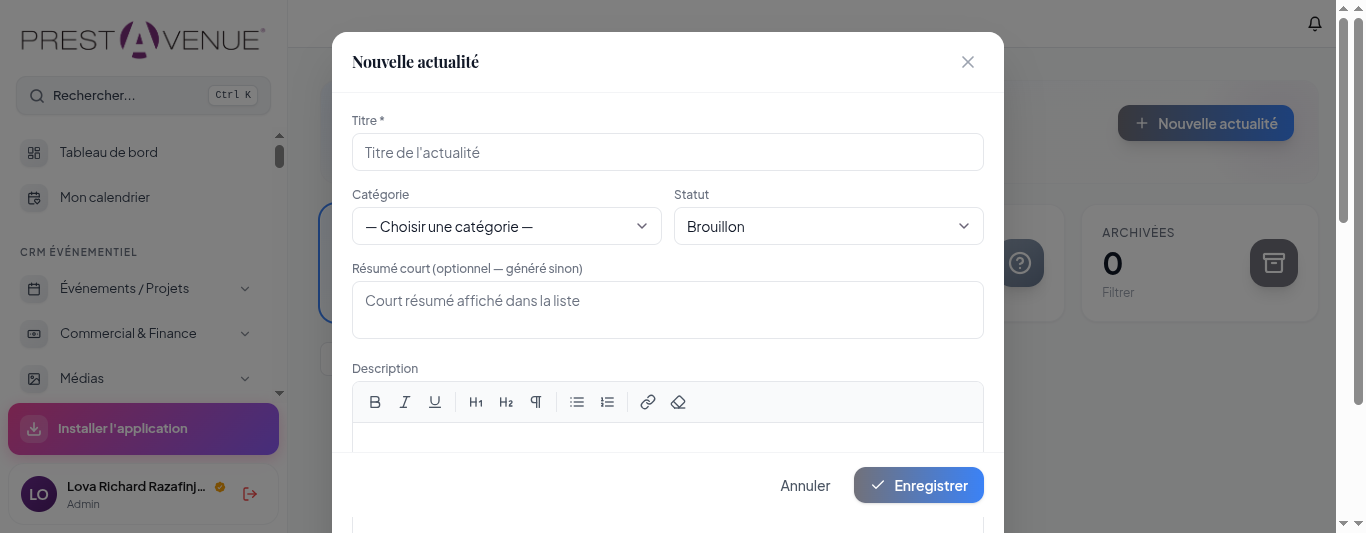The image size is (1366, 533).
Task: Insert a hyperlink in description
Action: pyautogui.click(x=648, y=402)
